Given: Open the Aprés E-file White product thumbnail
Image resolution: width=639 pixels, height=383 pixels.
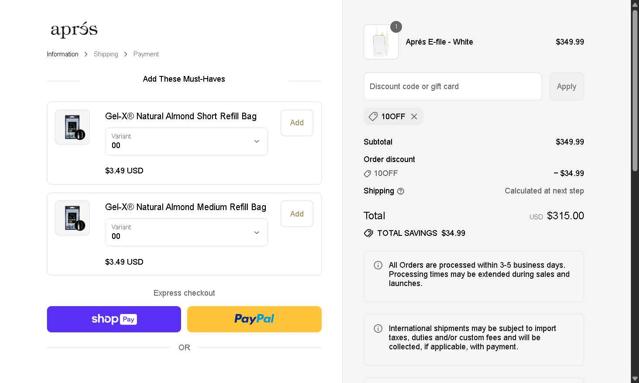Looking at the screenshot, I should tap(381, 42).
